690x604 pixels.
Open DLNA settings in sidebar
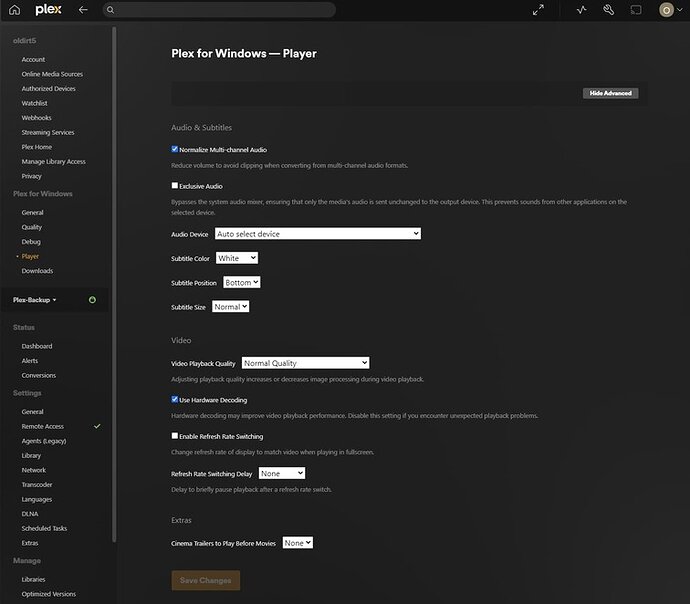click(29, 514)
